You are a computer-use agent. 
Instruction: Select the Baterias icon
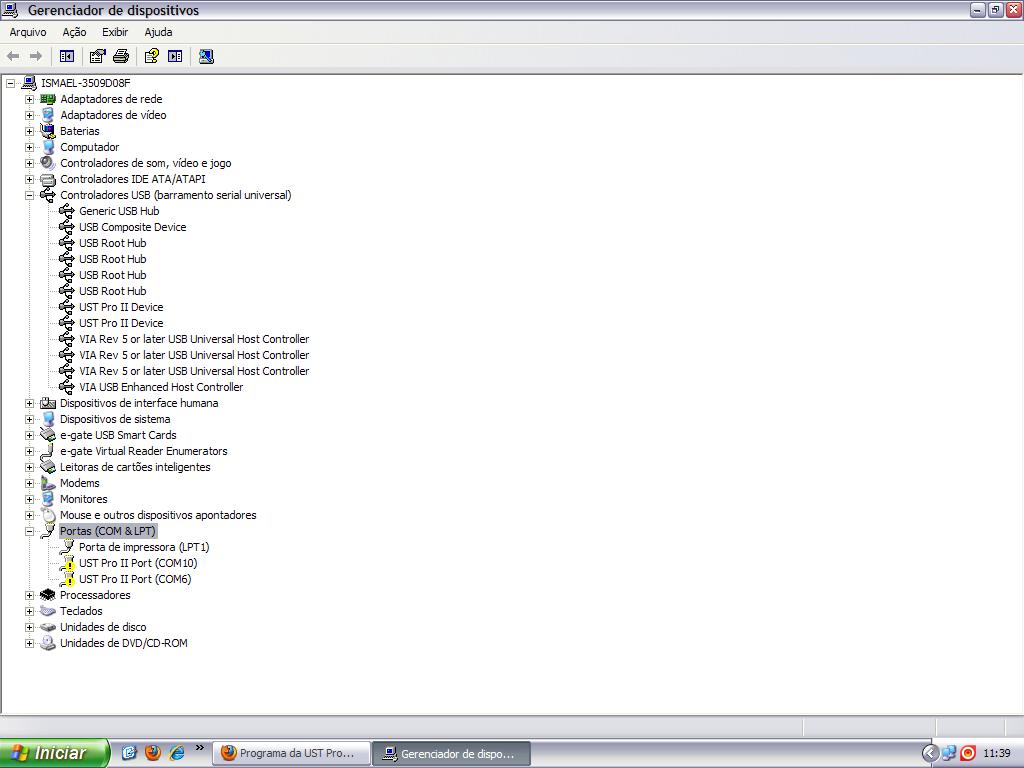pyautogui.click(x=48, y=131)
